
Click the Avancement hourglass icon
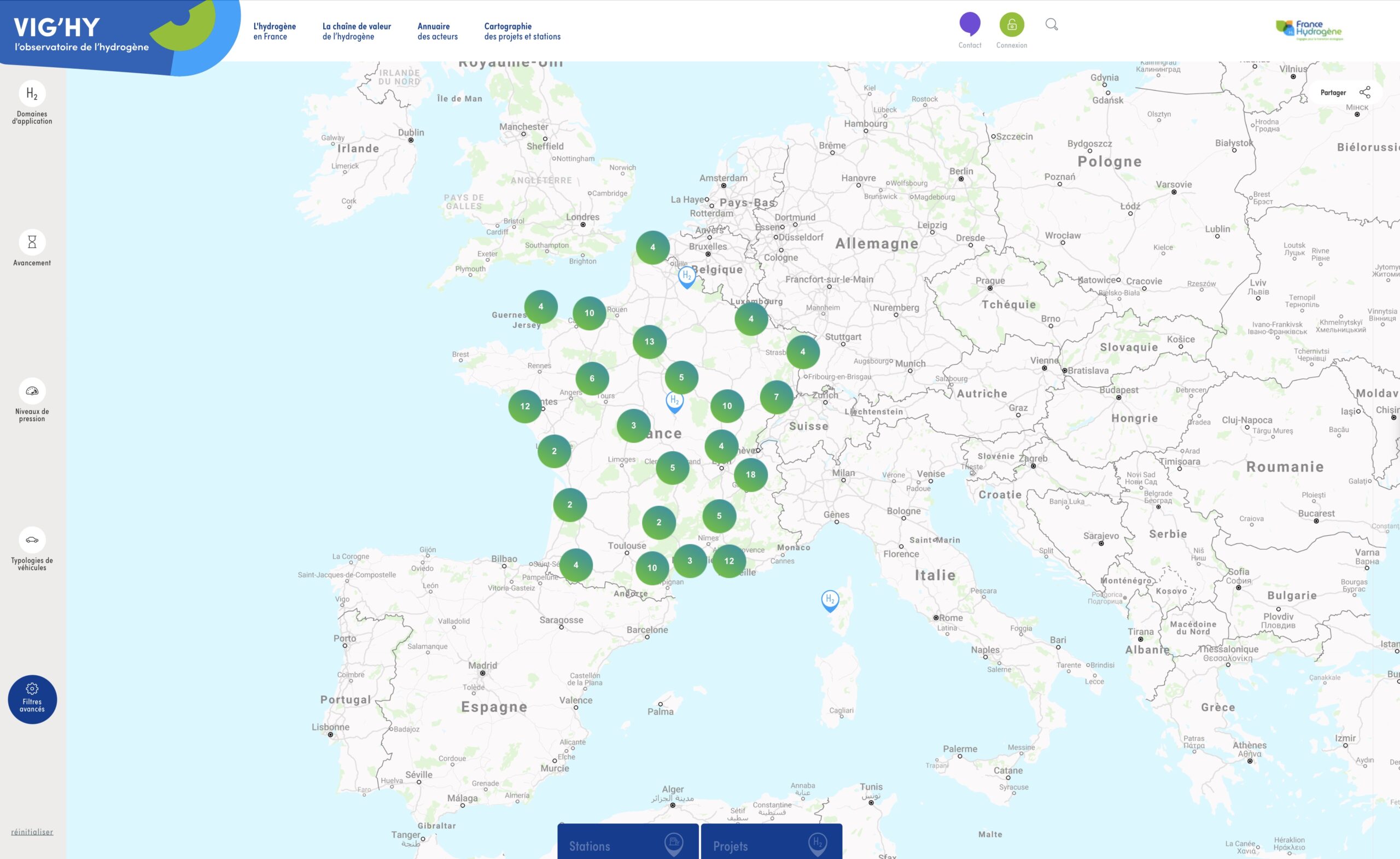(x=32, y=243)
